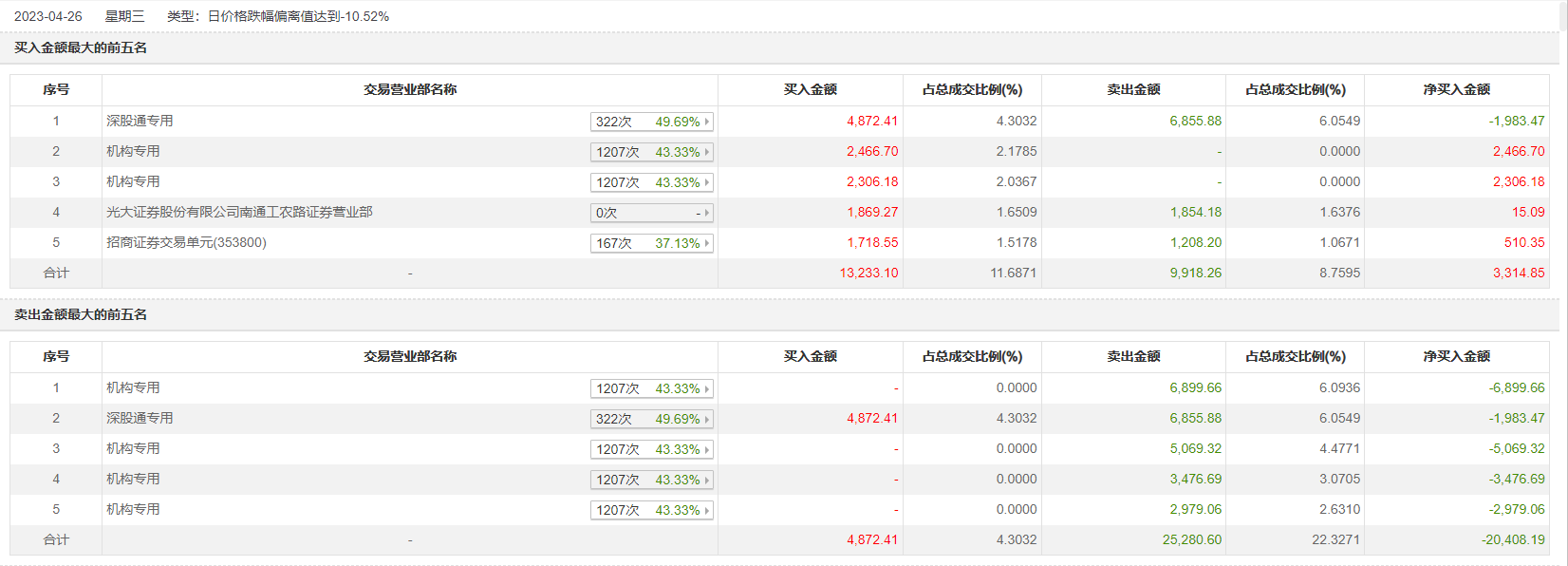Open 招商证券交易单元(353800) link
Viewport: 1568px width, 566px height.
[x=186, y=242]
